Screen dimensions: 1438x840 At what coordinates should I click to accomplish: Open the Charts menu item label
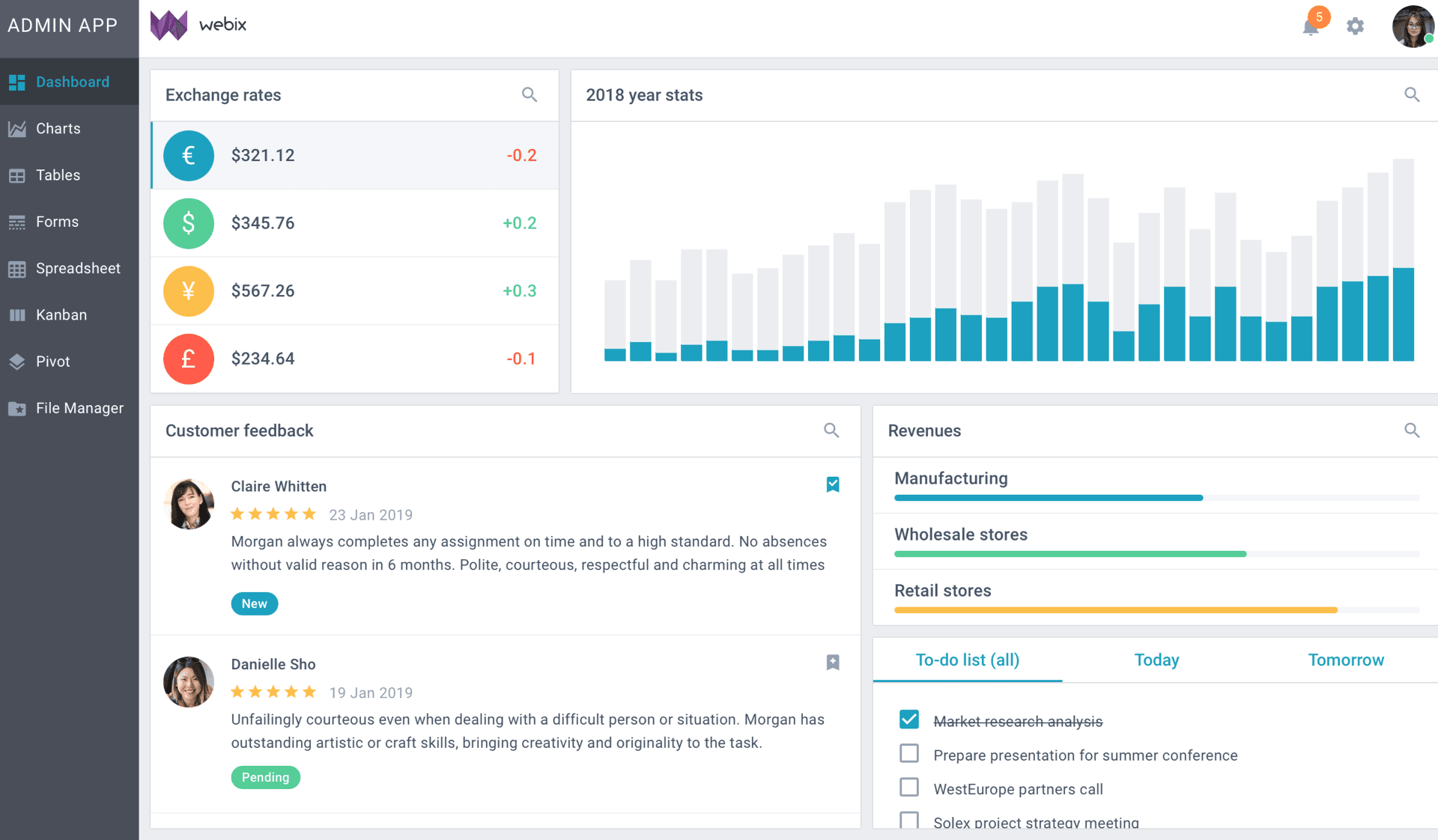point(58,129)
